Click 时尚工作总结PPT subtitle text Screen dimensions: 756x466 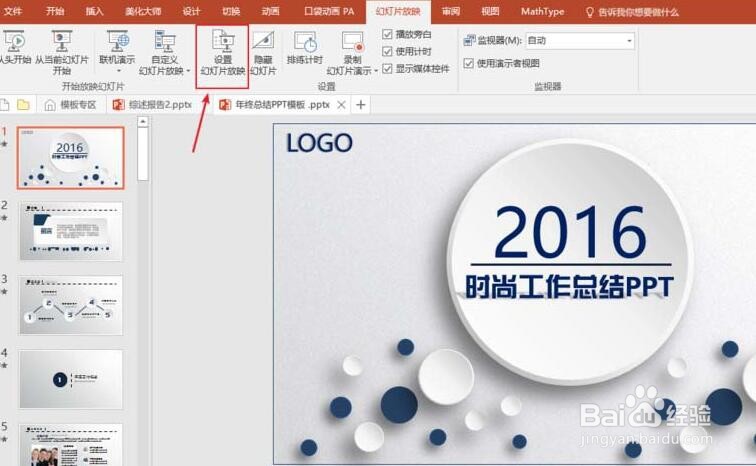coord(569,287)
